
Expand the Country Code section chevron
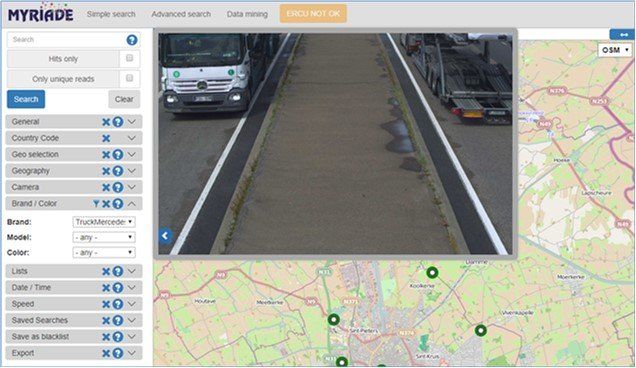(x=132, y=138)
